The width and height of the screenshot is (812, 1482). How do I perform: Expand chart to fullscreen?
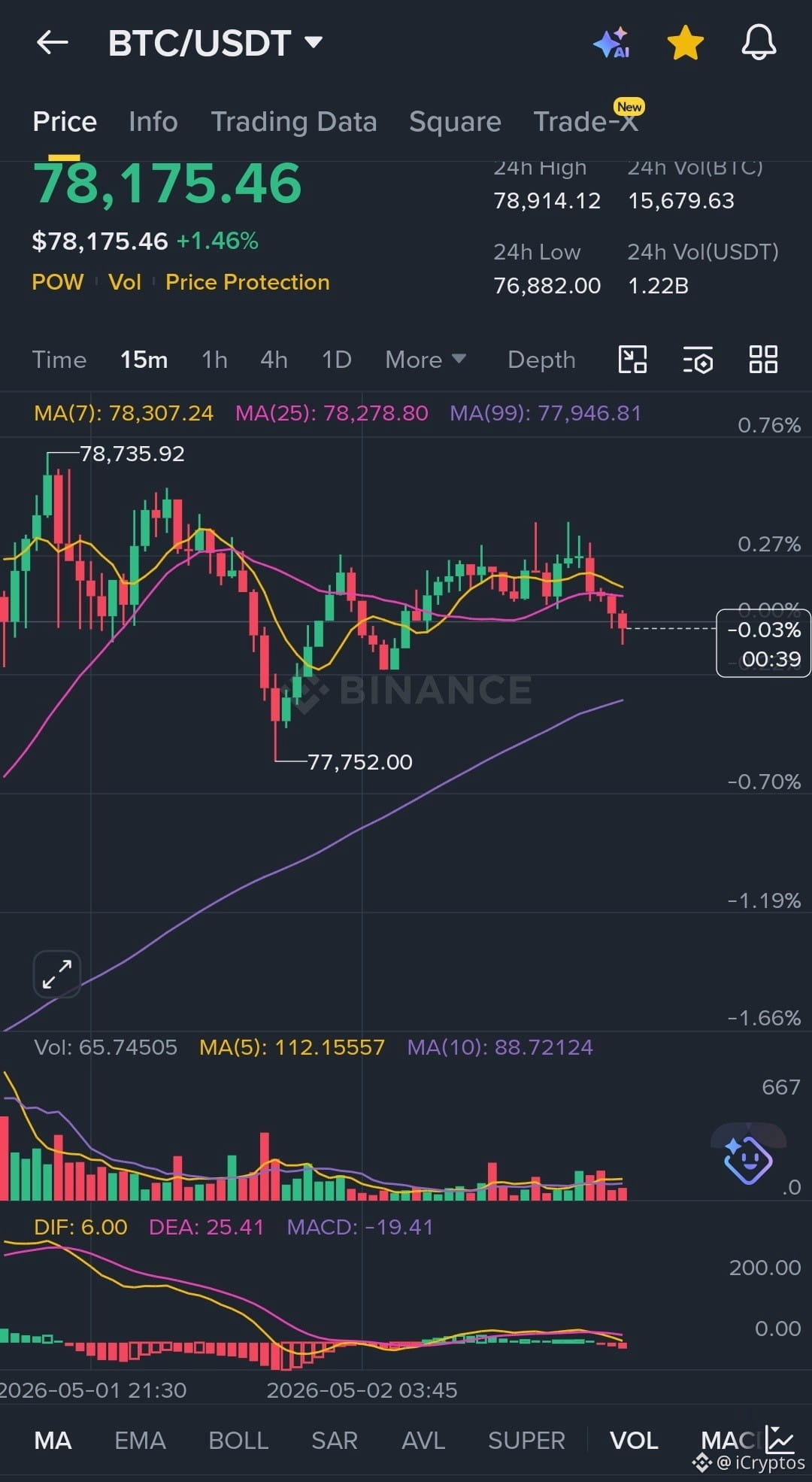coord(57,973)
